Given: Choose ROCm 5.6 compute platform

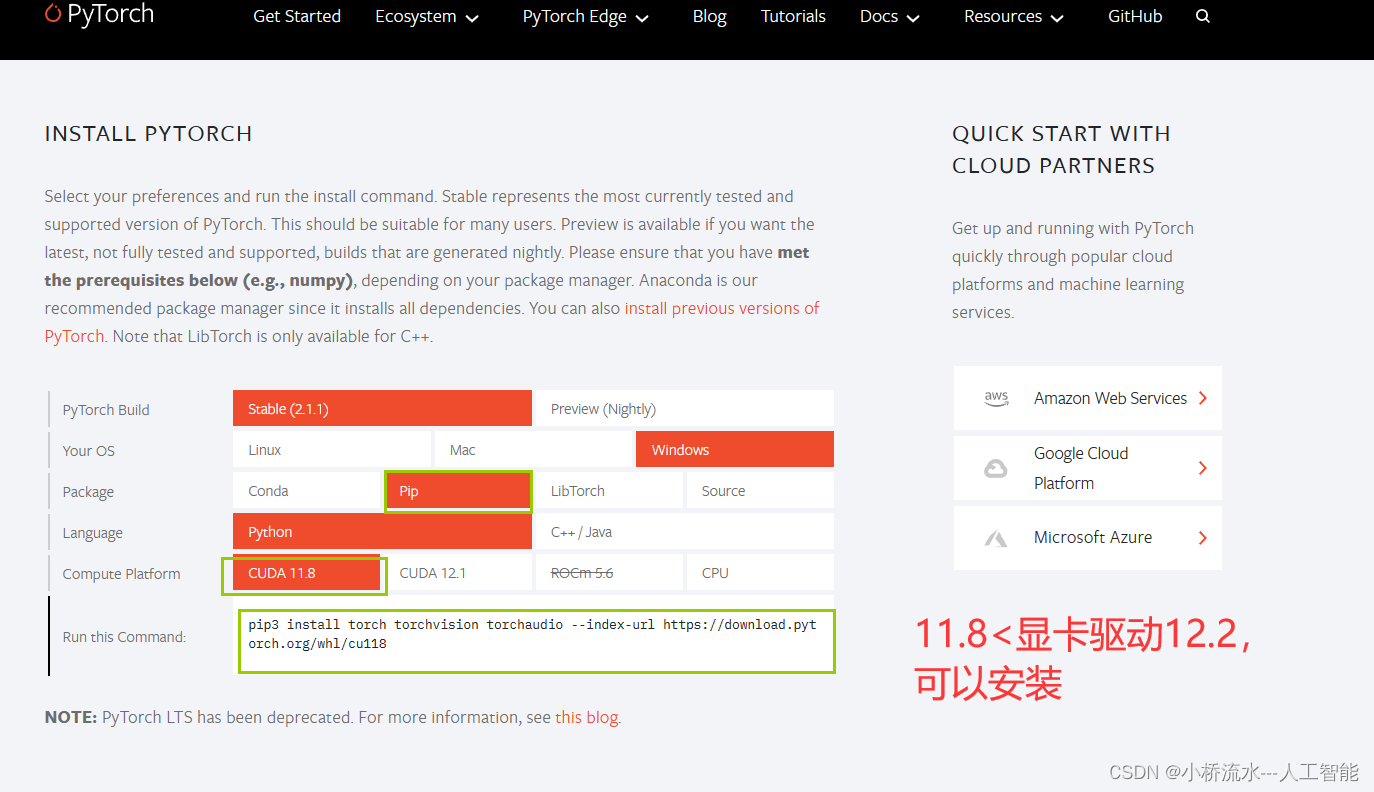Looking at the screenshot, I should pyautogui.click(x=609, y=573).
